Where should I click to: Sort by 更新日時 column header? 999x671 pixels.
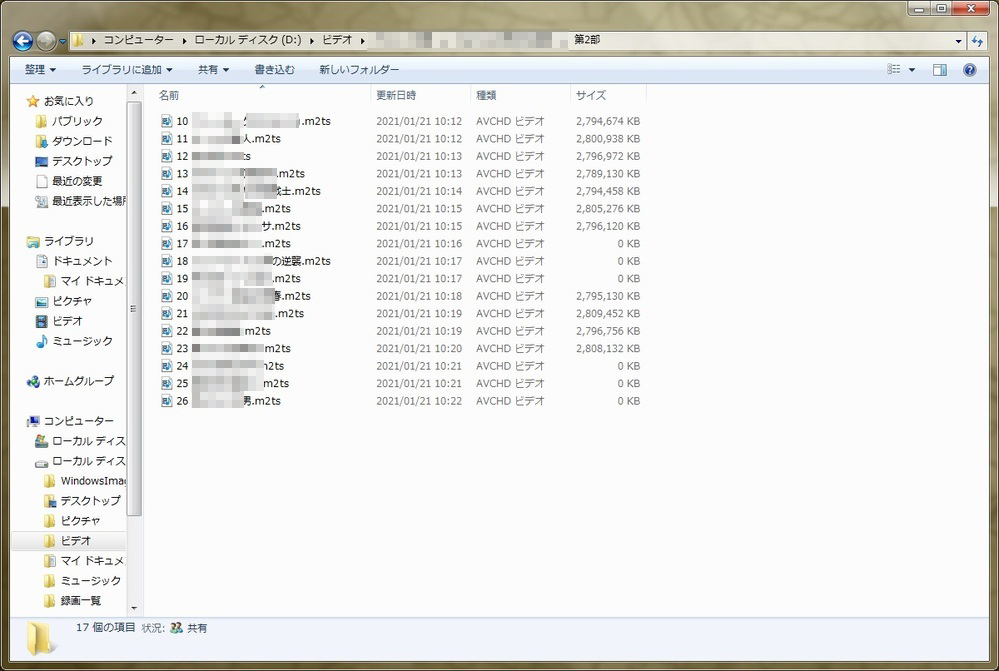[396, 96]
